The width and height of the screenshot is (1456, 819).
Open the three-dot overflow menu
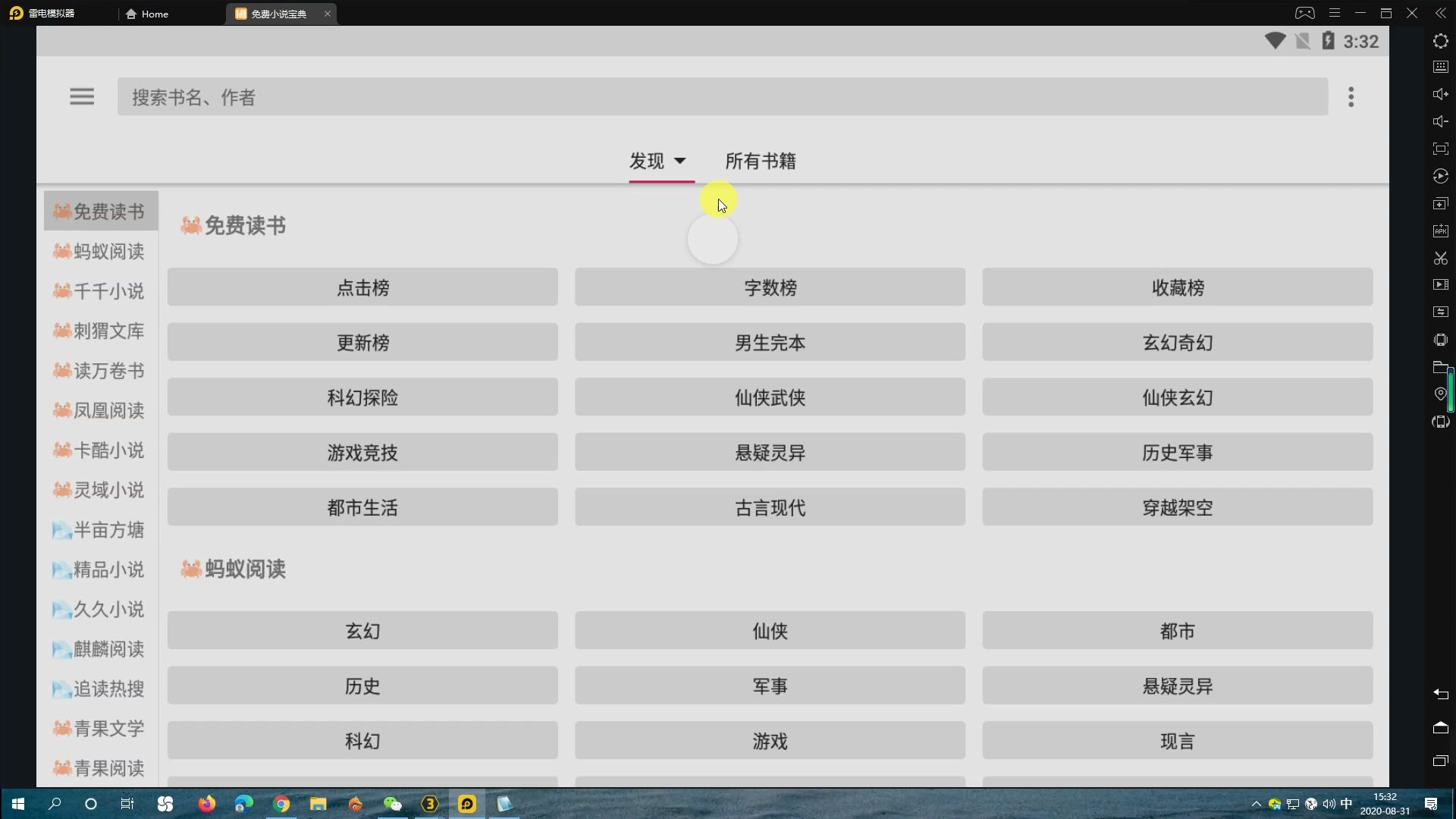tap(1351, 97)
